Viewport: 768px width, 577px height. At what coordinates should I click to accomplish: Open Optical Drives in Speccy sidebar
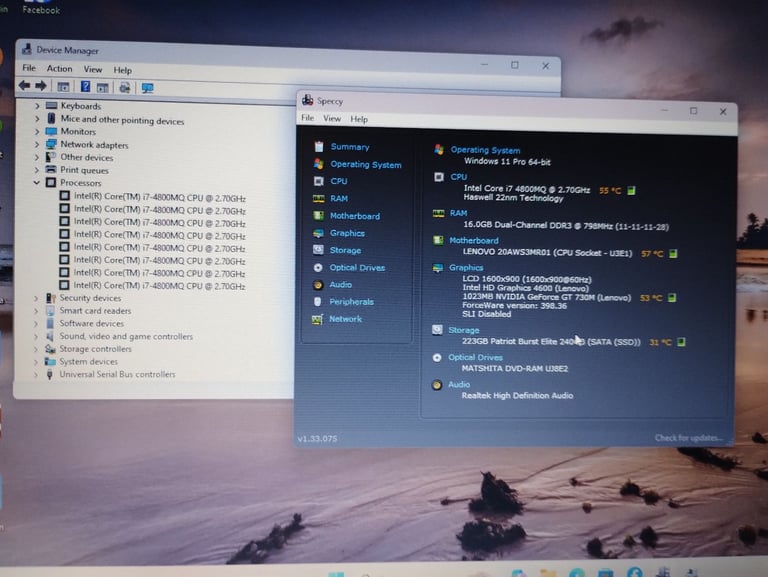[x=357, y=267]
